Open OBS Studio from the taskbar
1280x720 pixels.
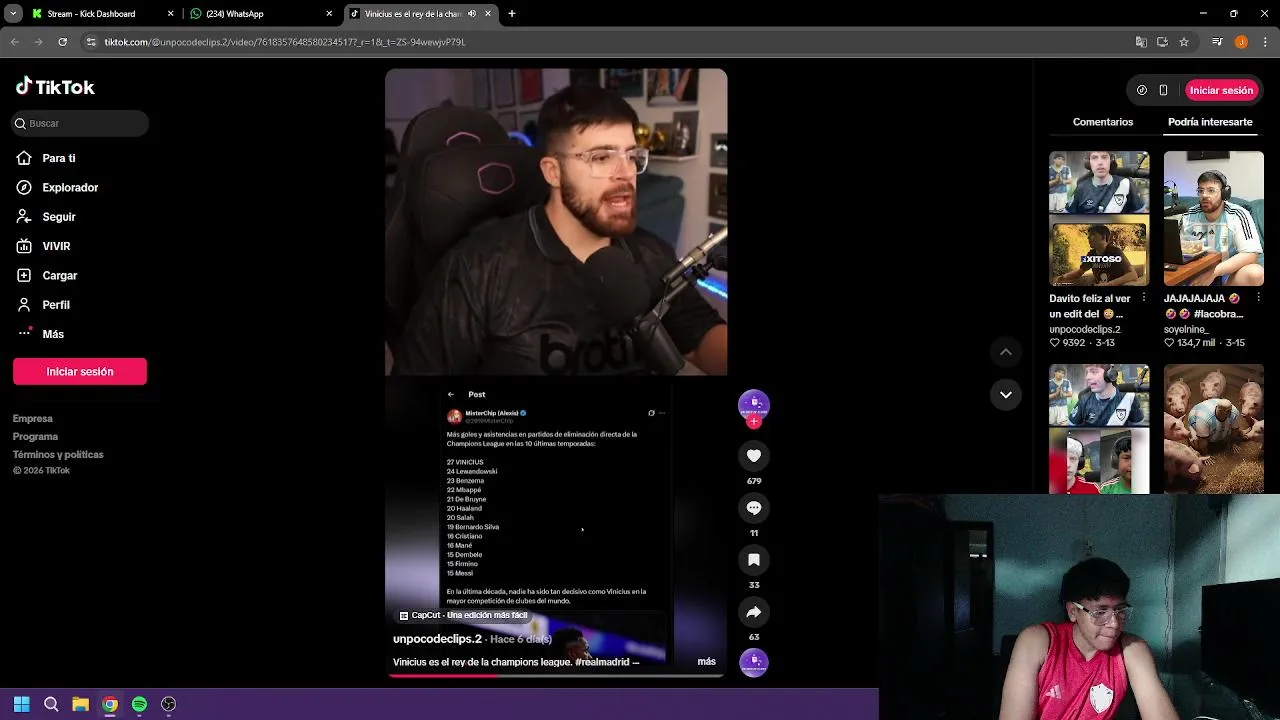[169, 704]
